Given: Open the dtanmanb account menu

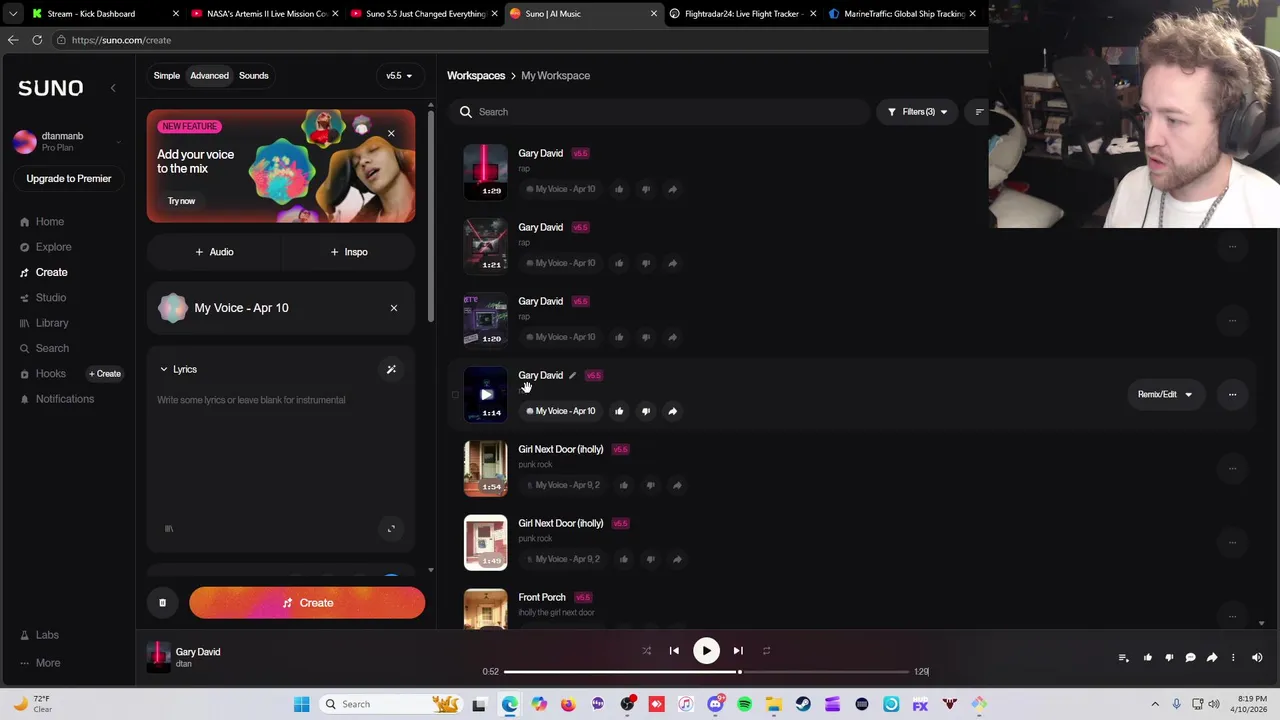Looking at the screenshot, I should pyautogui.click(x=68, y=141).
